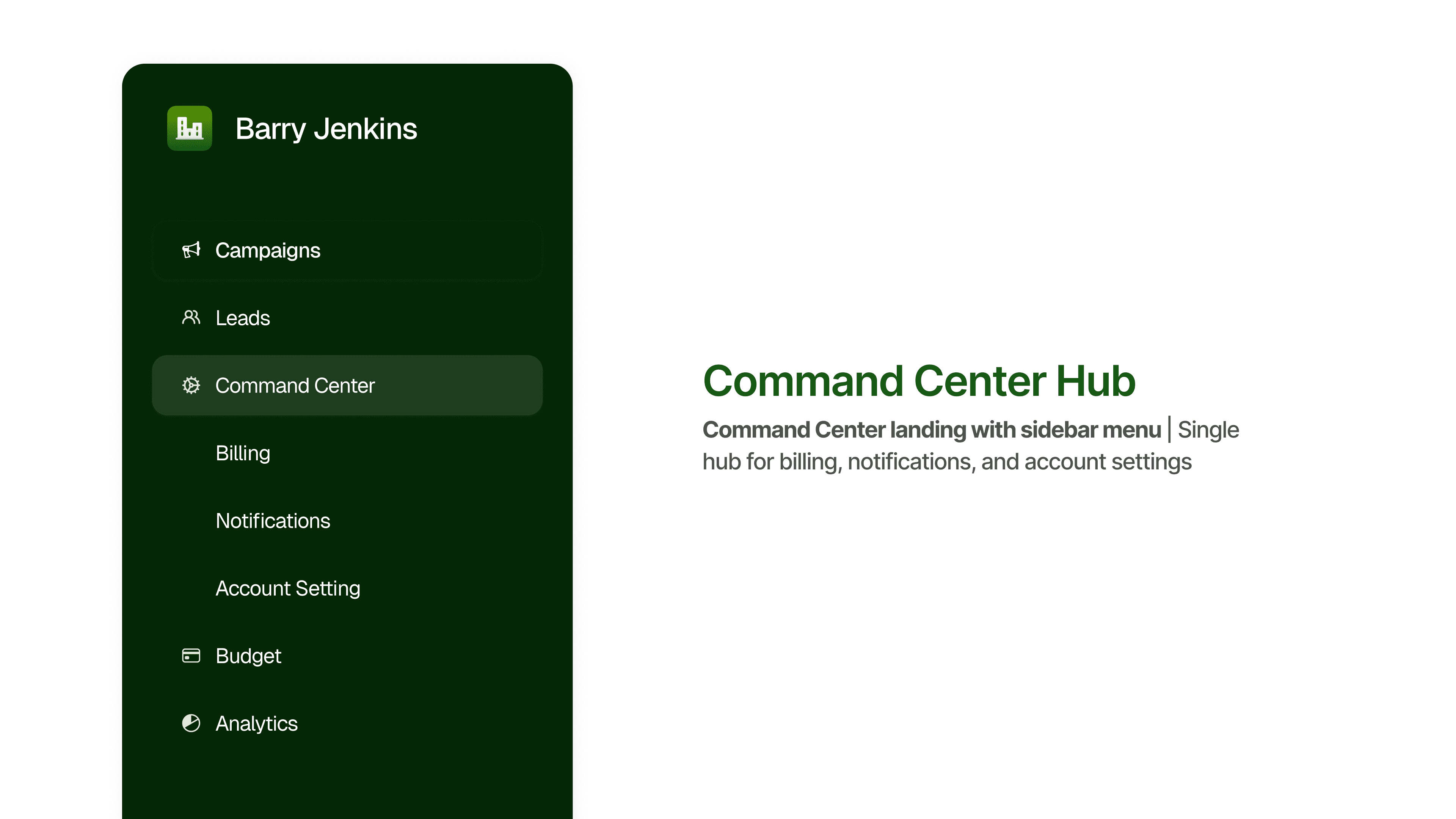1456x819 pixels.
Task: Click the Leads people icon
Action: pyautogui.click(x=191, y=318)
